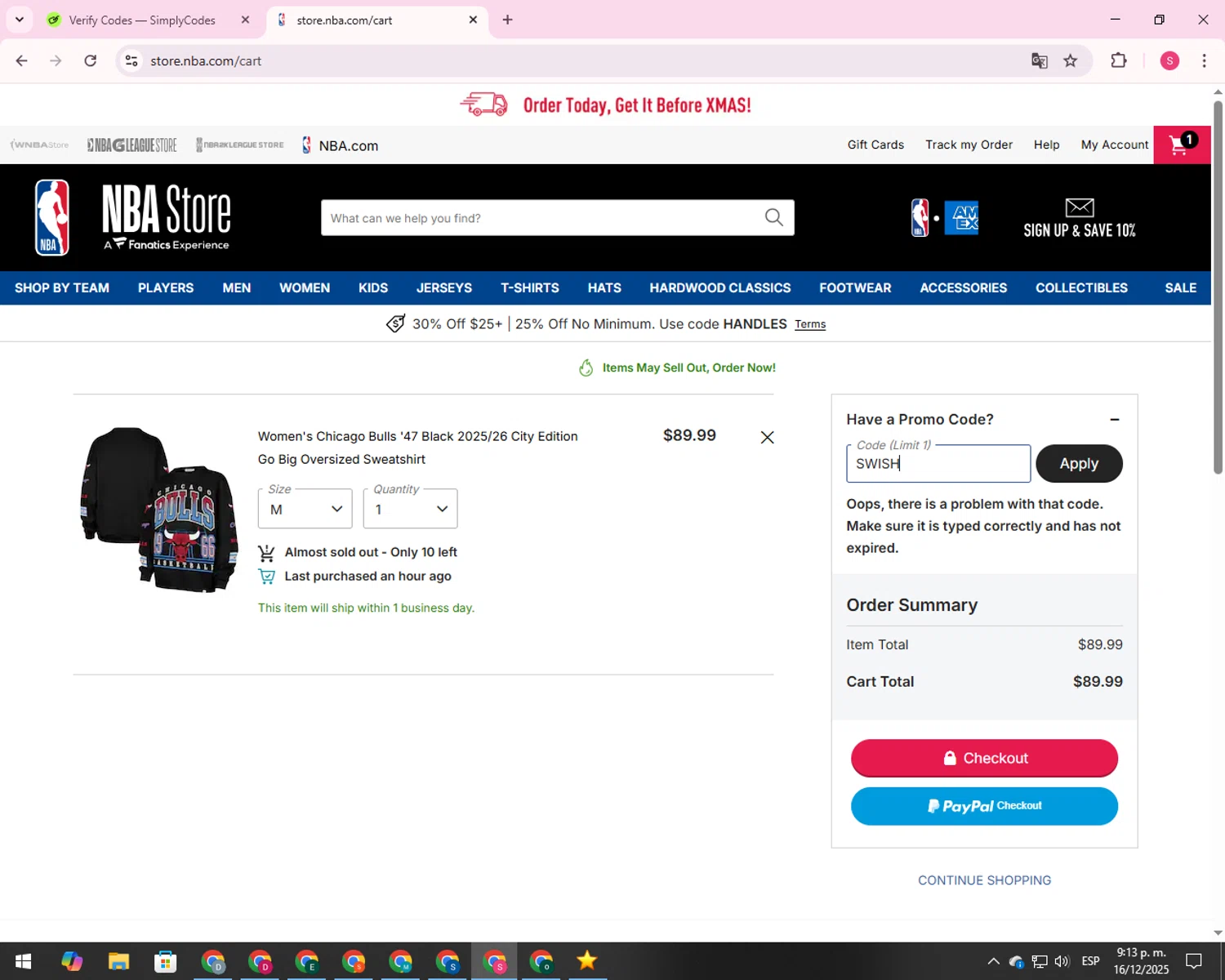Click the Bulls sweatshirt product thumbnail

pos(160,510)
